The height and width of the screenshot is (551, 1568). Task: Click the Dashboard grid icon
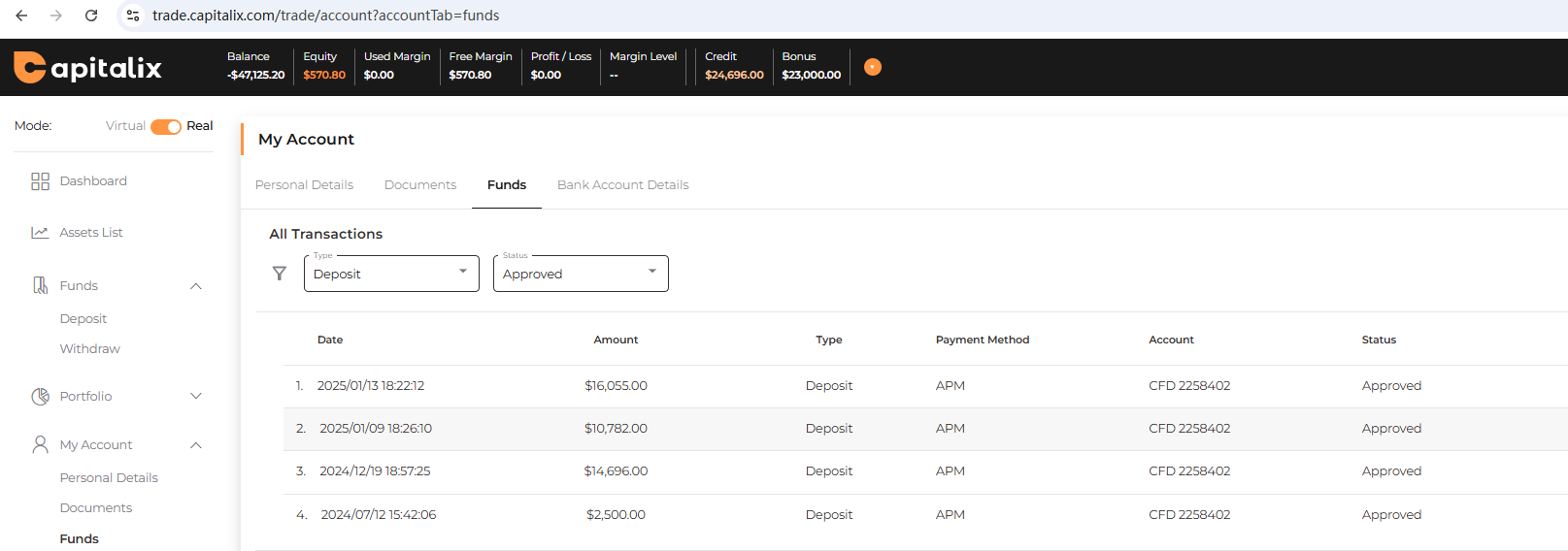(x=40, y=181)
